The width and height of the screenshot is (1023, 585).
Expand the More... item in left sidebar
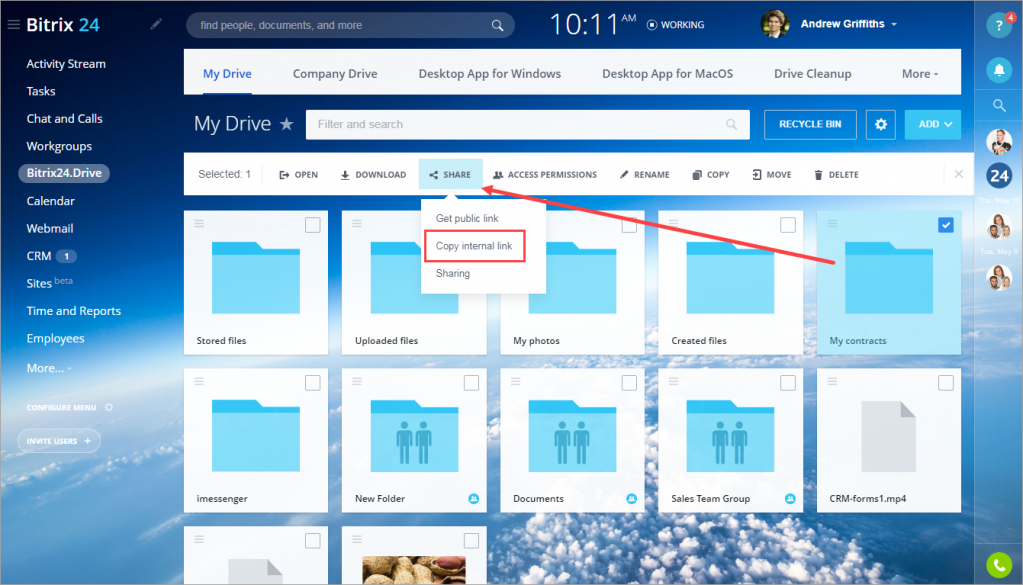point(48,368)
